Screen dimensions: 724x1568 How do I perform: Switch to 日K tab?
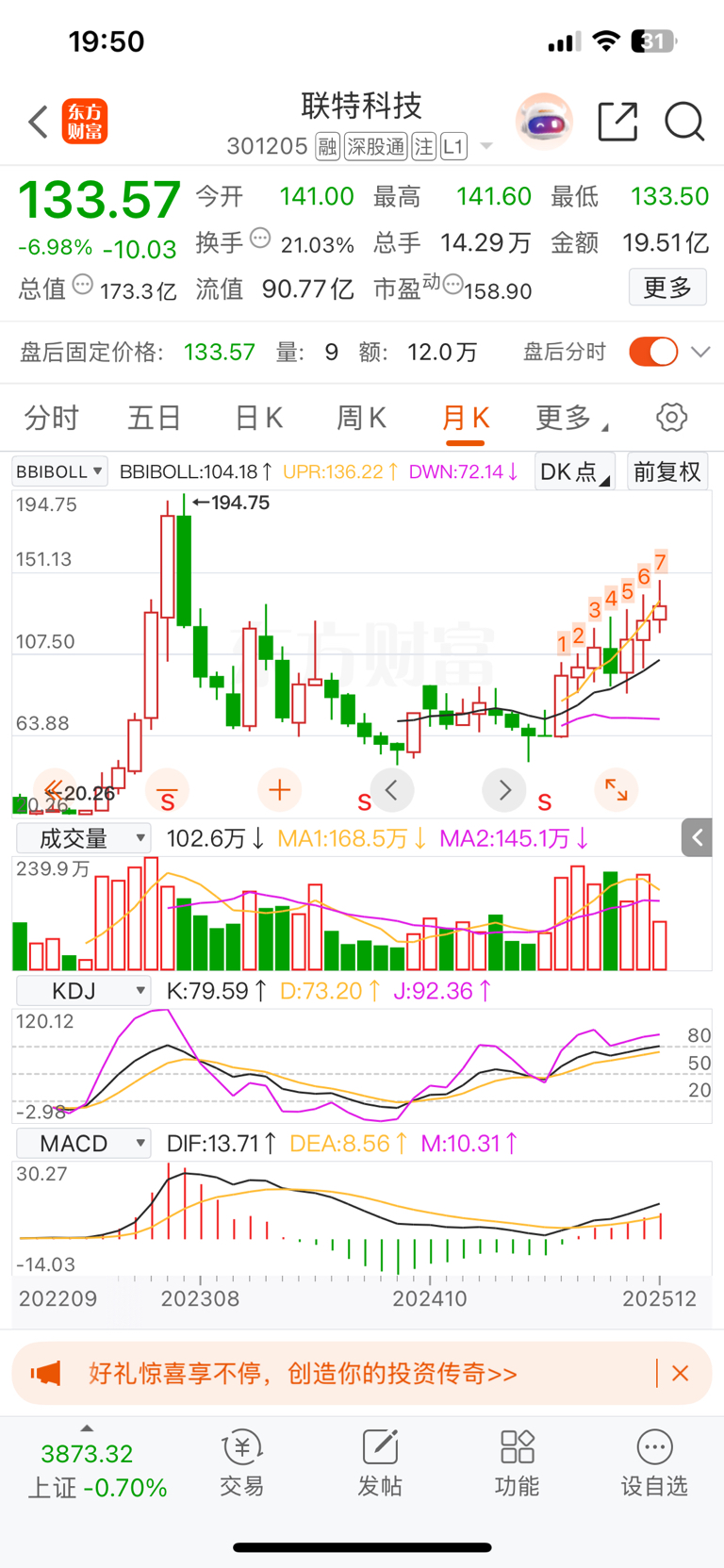pyautogui.click(x=258, y=417)
